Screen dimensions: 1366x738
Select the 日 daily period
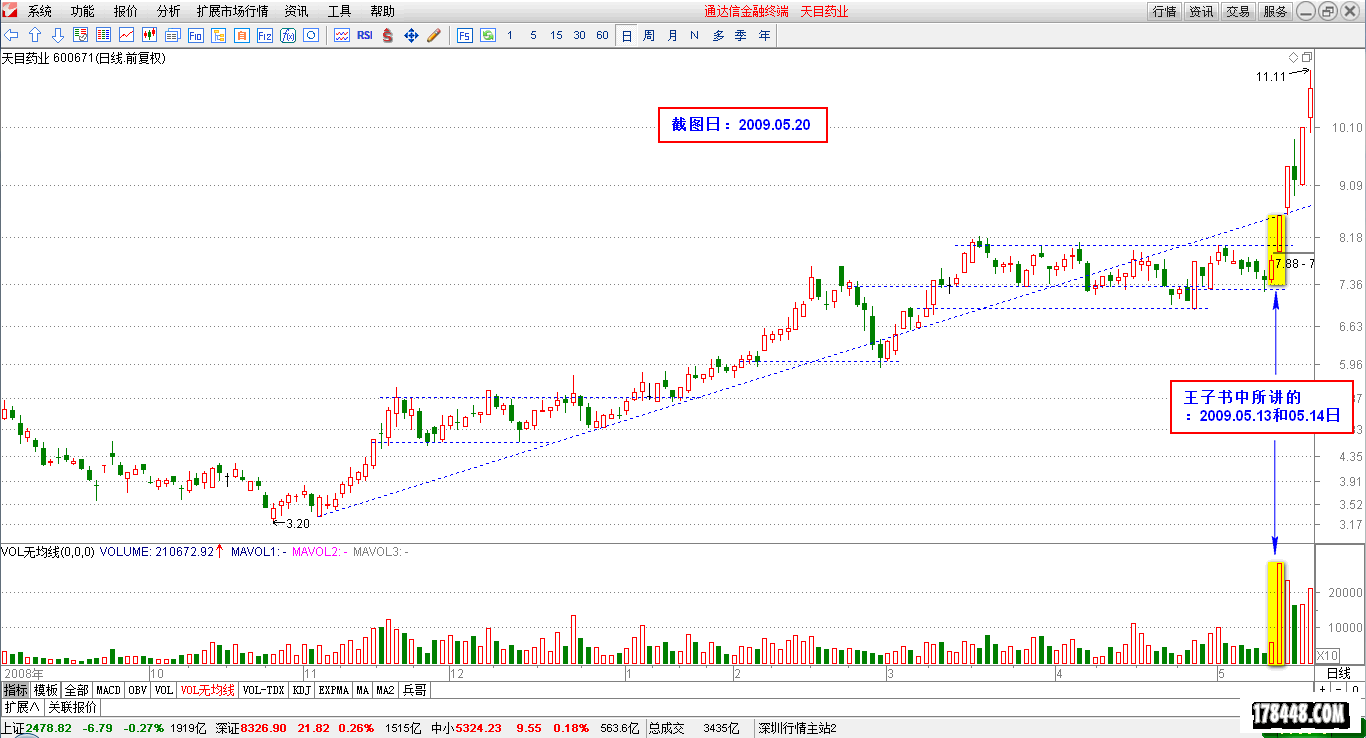pyautogui.click(x=627, y=35)
